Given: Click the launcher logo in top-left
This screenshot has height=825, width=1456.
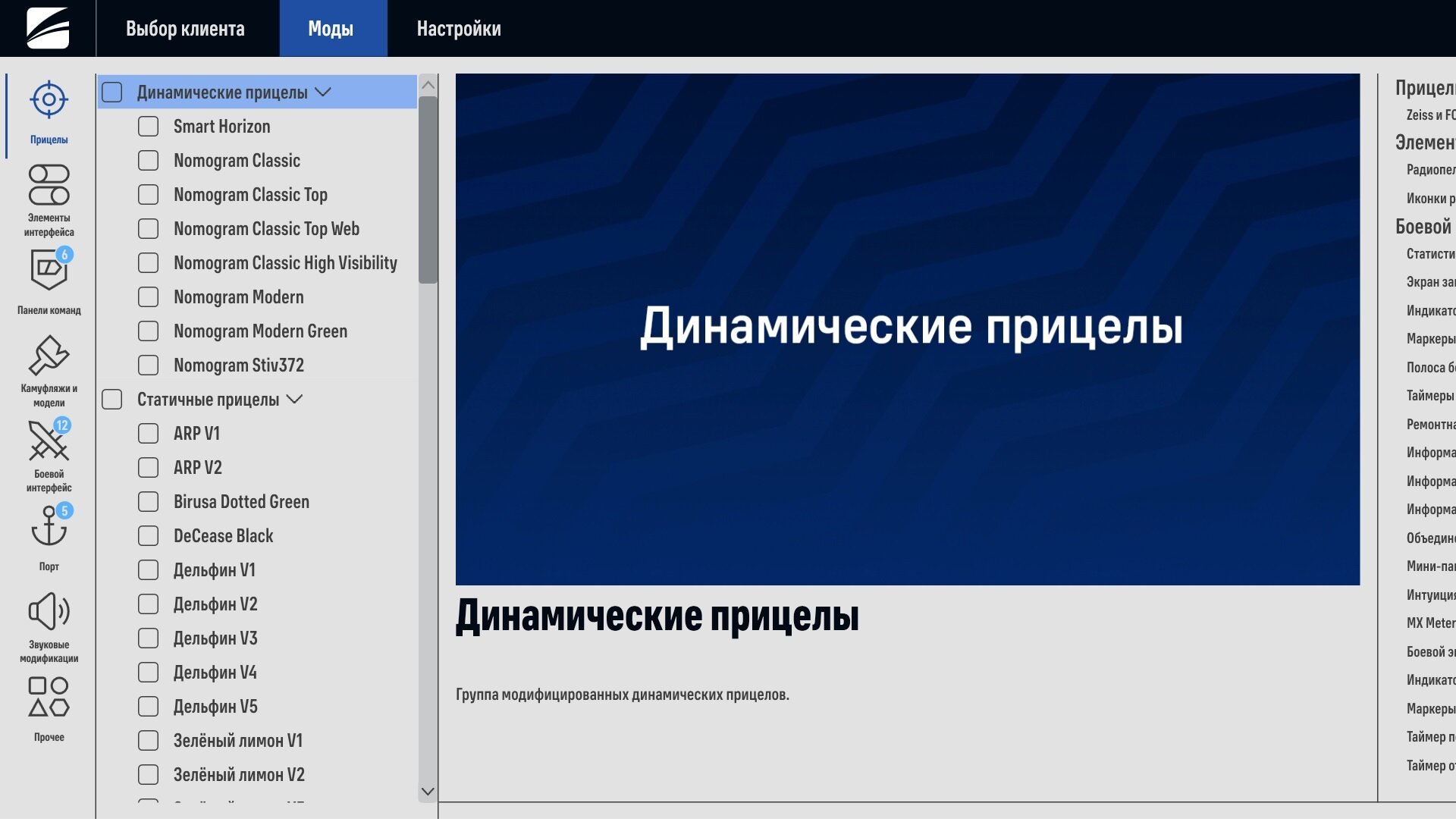Looking at the screenshot, I should click(48, 28).
